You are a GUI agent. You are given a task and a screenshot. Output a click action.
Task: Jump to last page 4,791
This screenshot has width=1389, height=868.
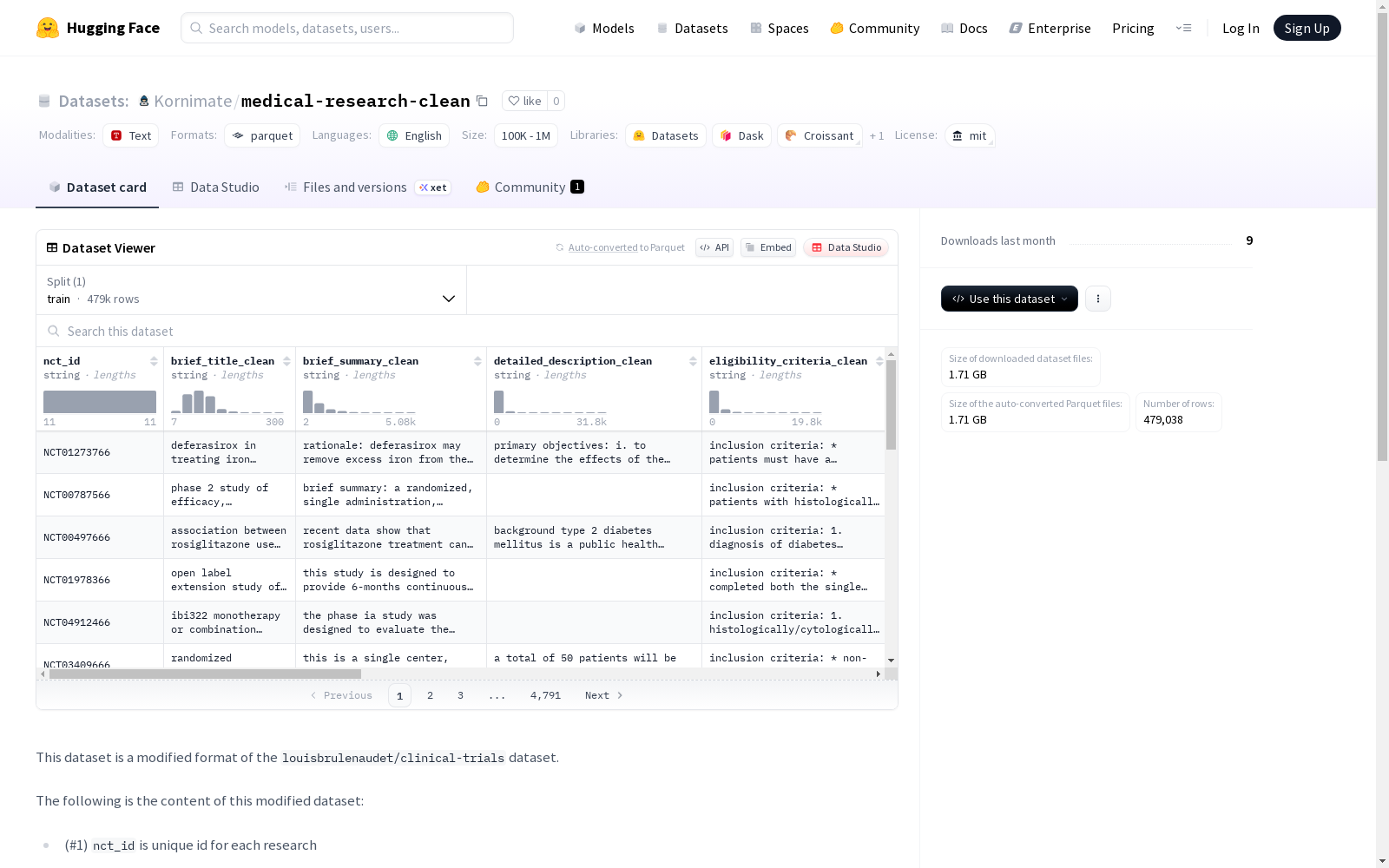click(545, 695)
